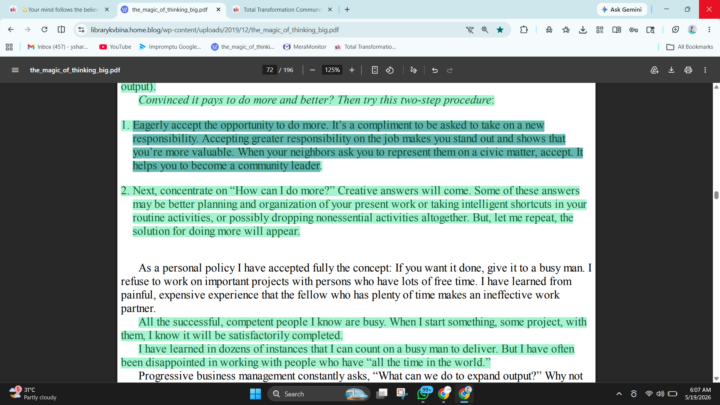Click the search-magnifier zoom icon in address bar
The width and height of the screenshot is (720, 405).
point(485,30)
